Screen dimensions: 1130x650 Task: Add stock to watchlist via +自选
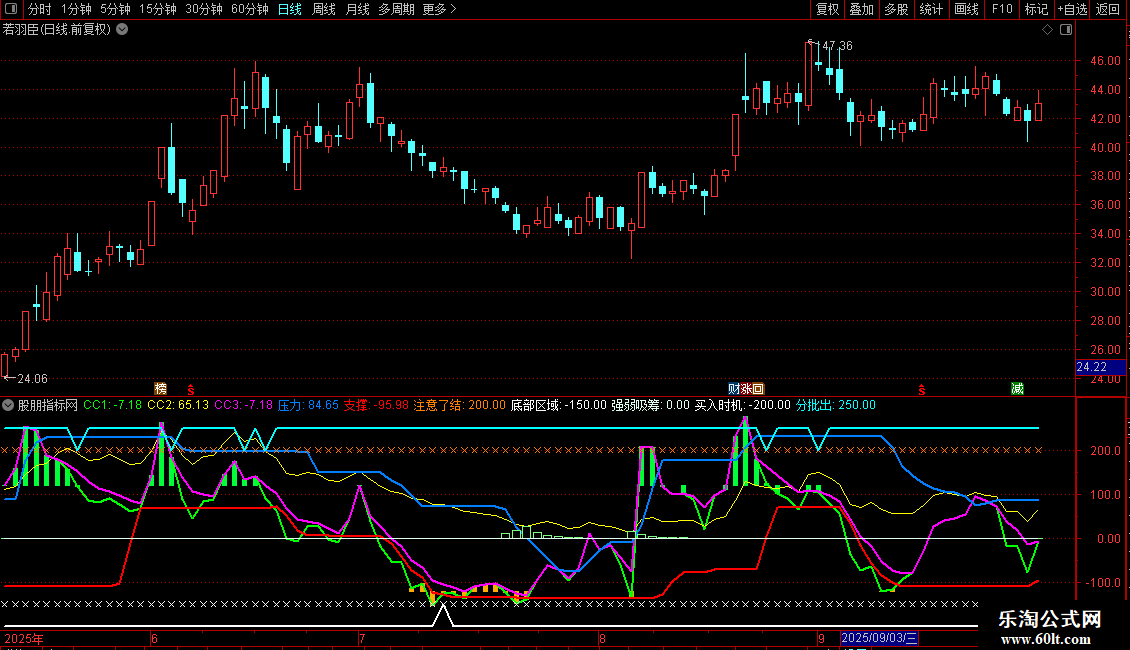1072,9
